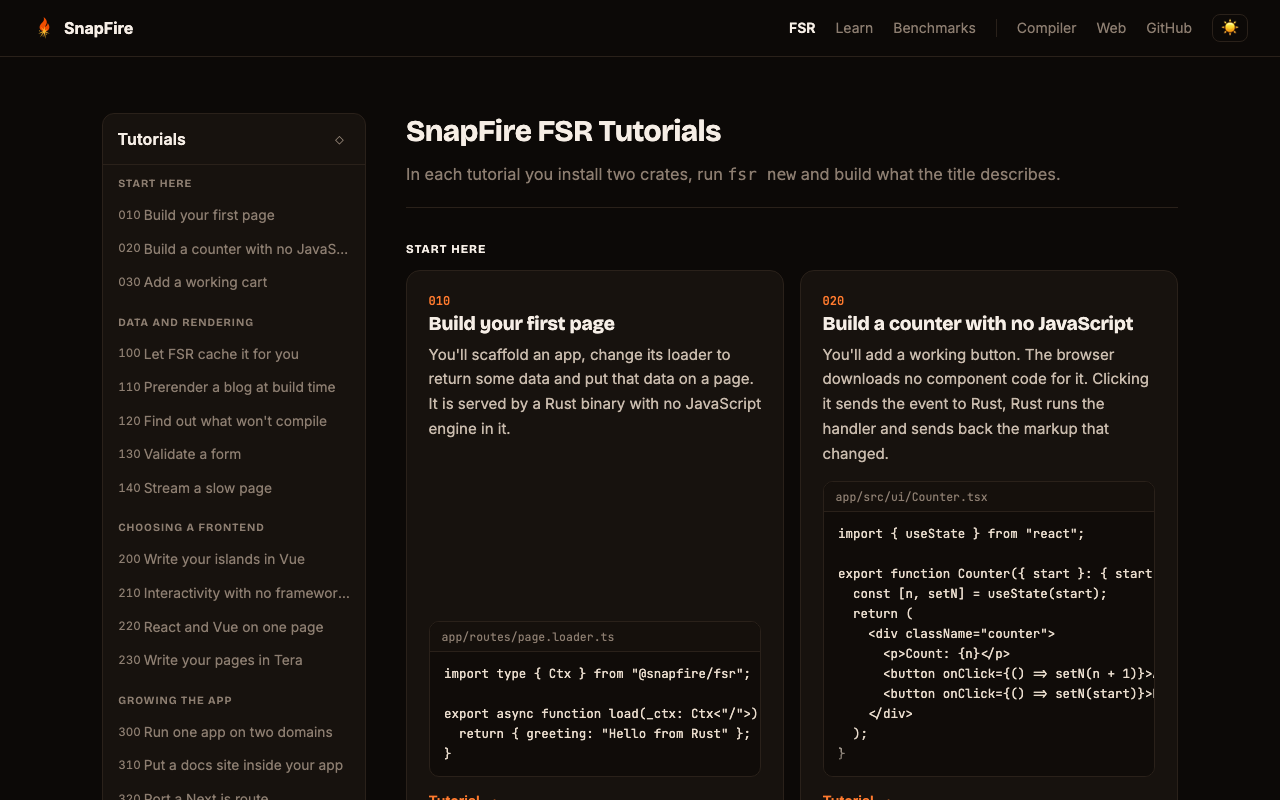The height and width of the screenshot is (800, 1280).
Task: Open tutorial 200 Write your islands in Vue
Action: [234, 559]
